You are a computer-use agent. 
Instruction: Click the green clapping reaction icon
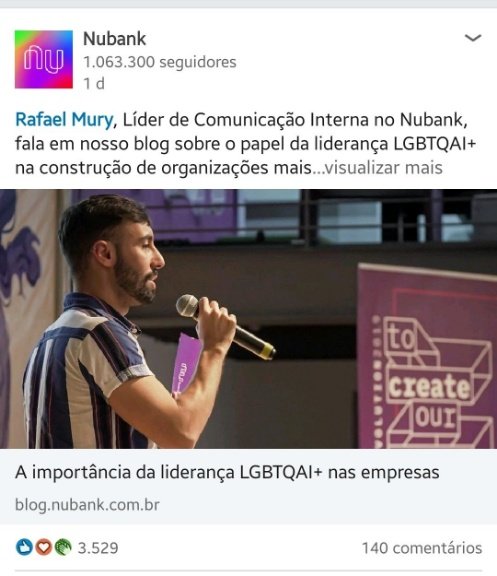coord(63,547)
